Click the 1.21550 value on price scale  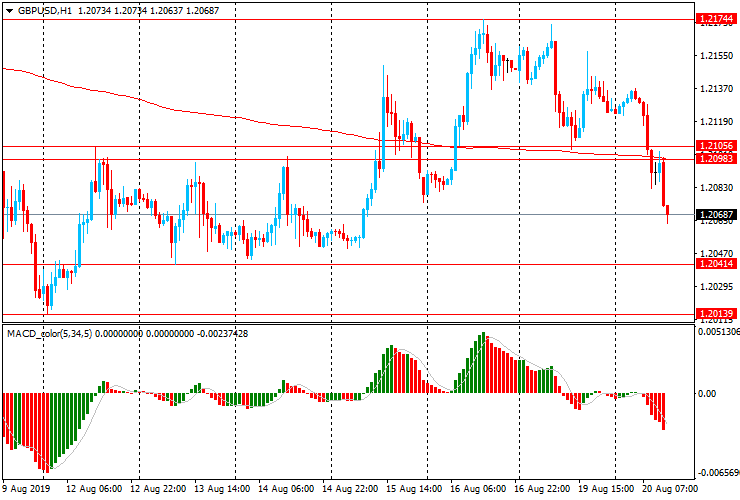tap(717, 57)
